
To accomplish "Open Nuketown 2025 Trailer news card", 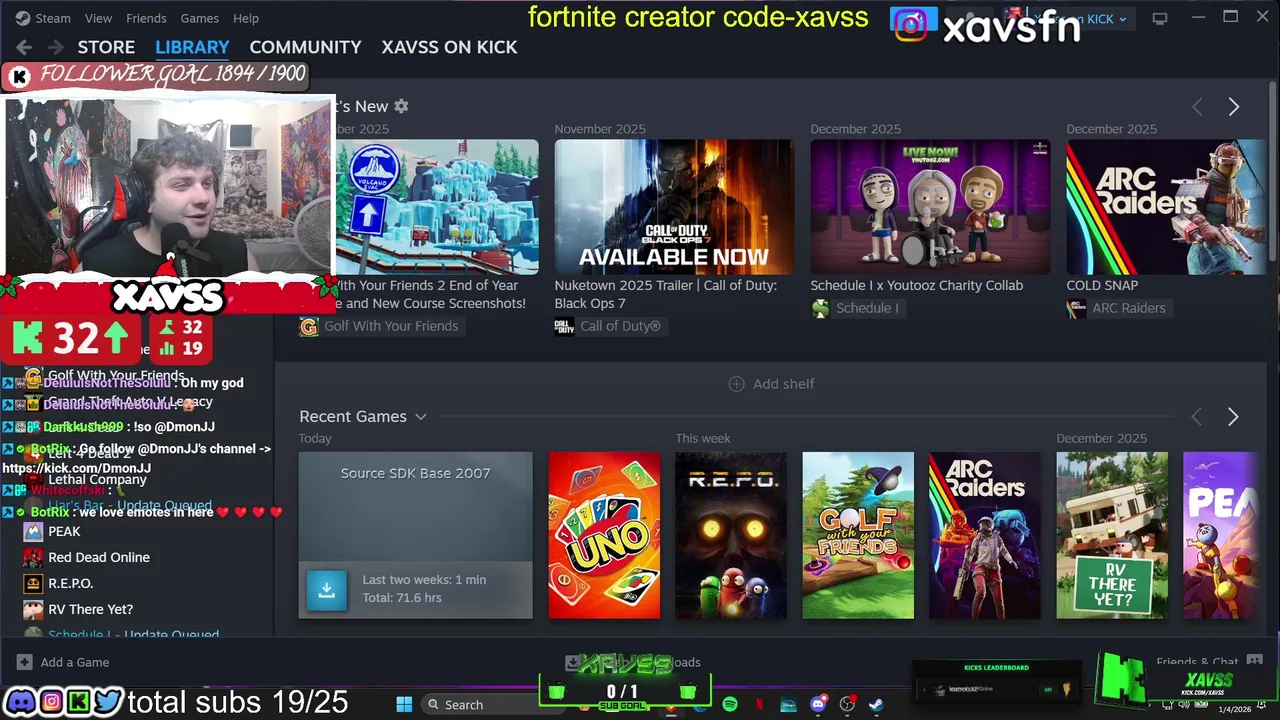I will pos(674,207).
